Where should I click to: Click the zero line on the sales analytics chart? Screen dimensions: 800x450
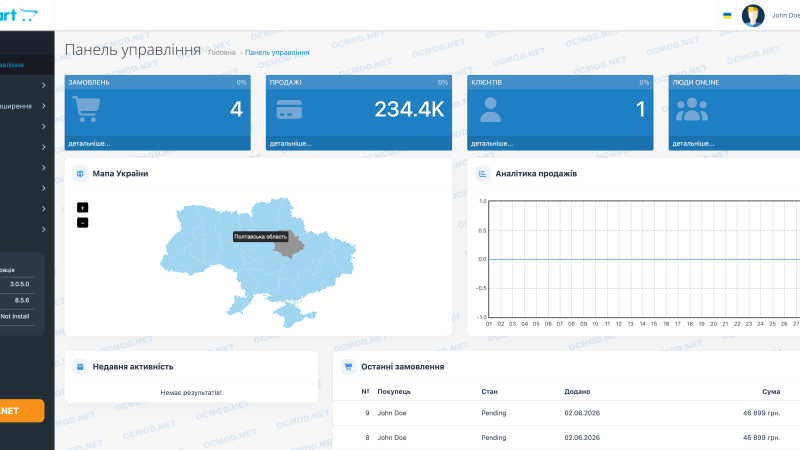[x=644, y=259]
